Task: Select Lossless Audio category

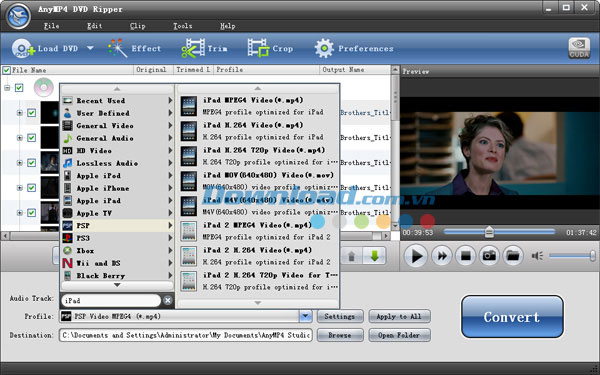Action: click(117, 163)
